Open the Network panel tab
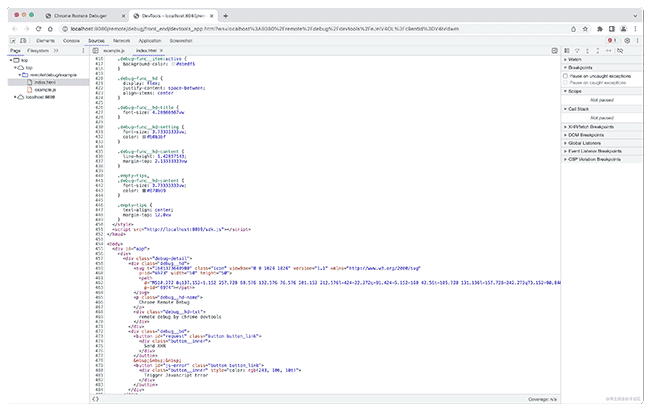 pos(121,41)
